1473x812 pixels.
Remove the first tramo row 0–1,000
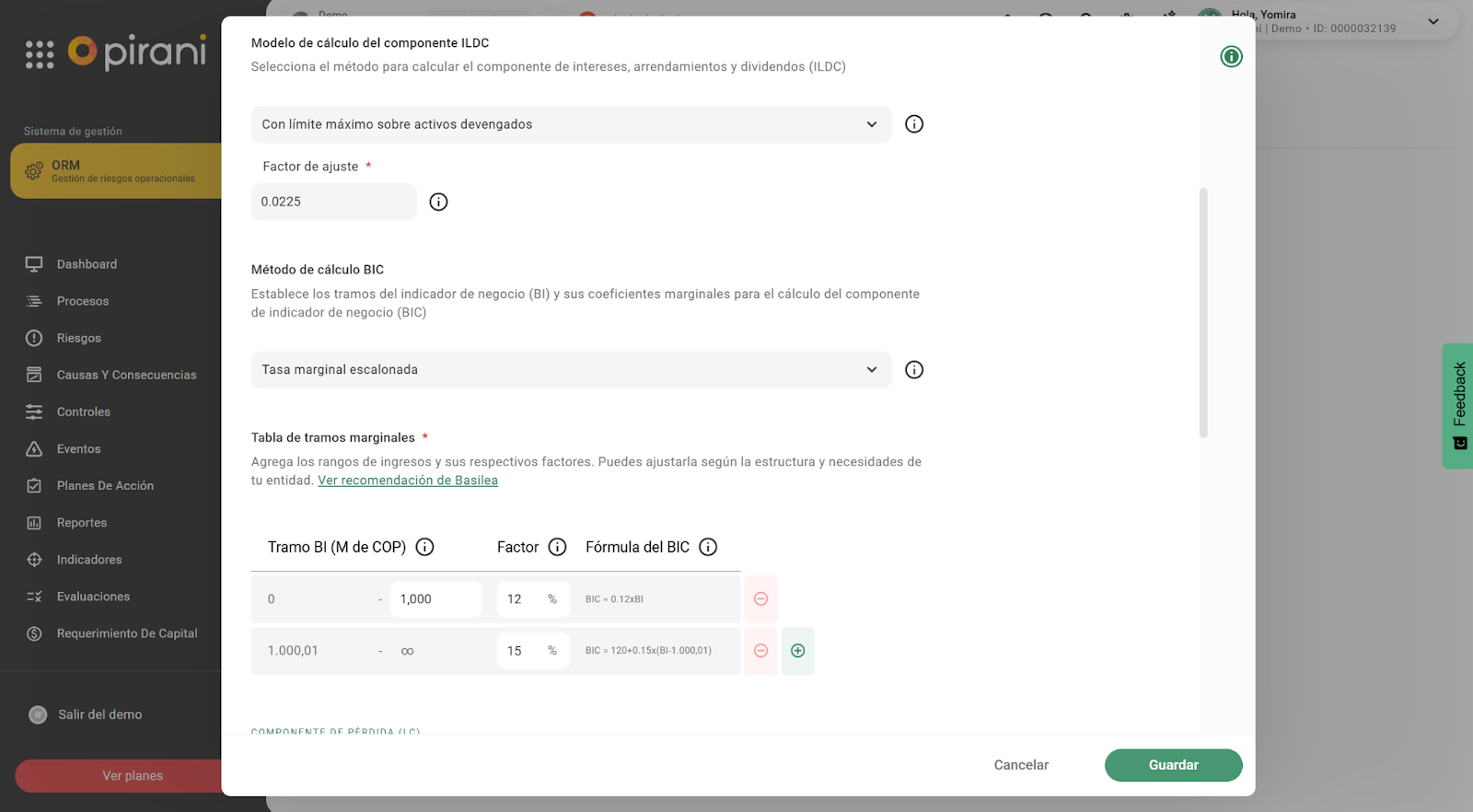760,599
